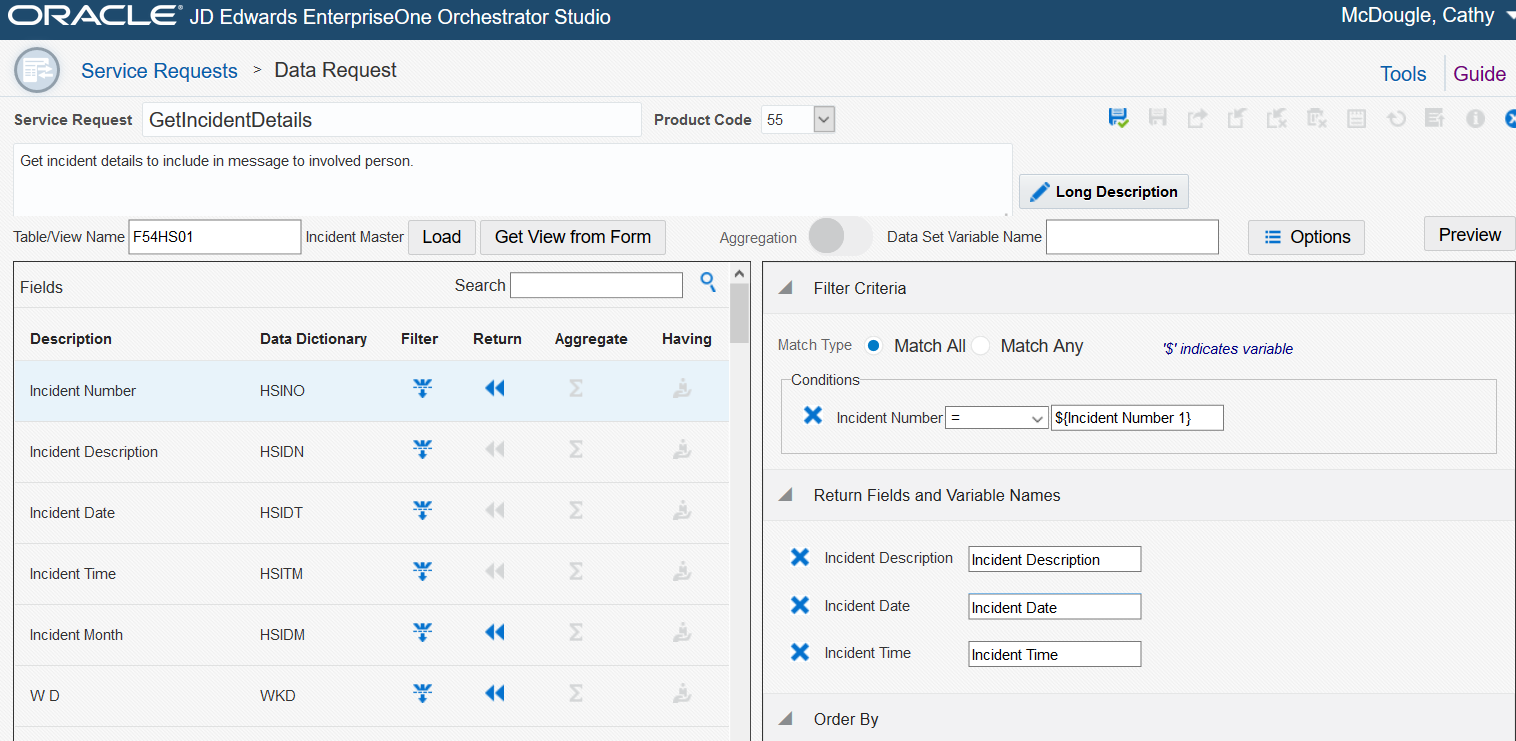Image resolution: width=1516 pixels, height=741 pixels.
Task: Open the Product Code dropdown
Action: coord(822,119)
